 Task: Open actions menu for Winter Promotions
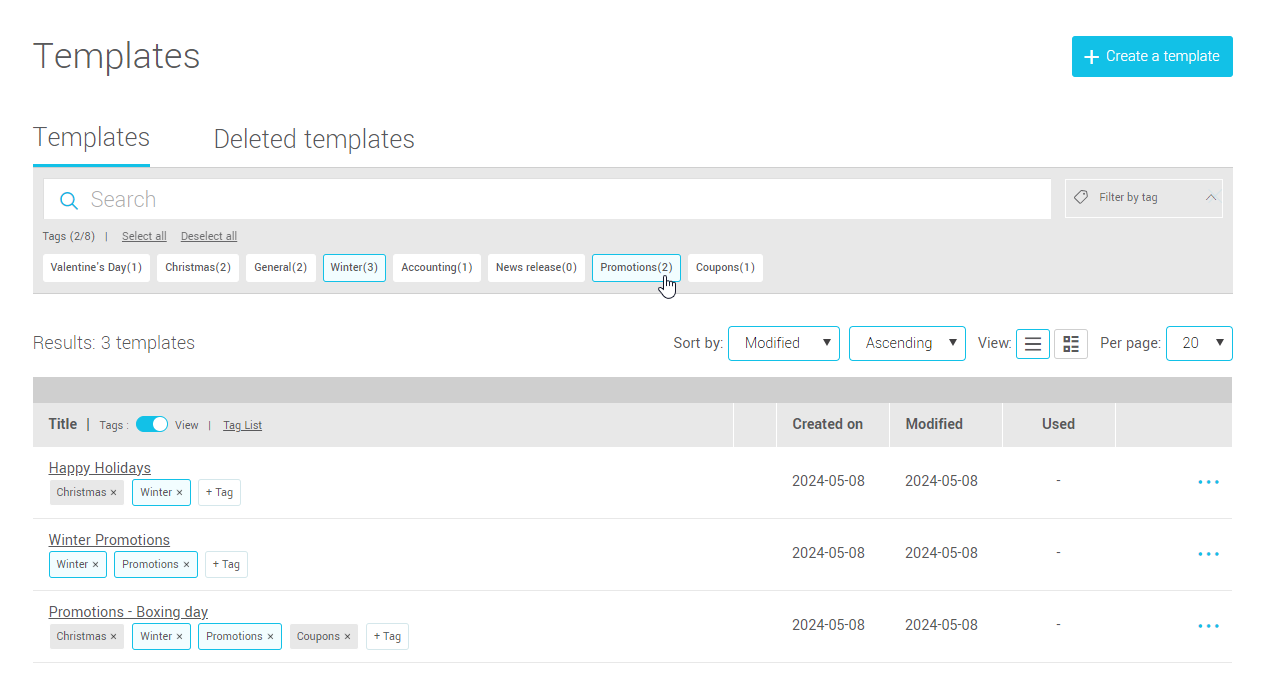(x=1208, y=554)
